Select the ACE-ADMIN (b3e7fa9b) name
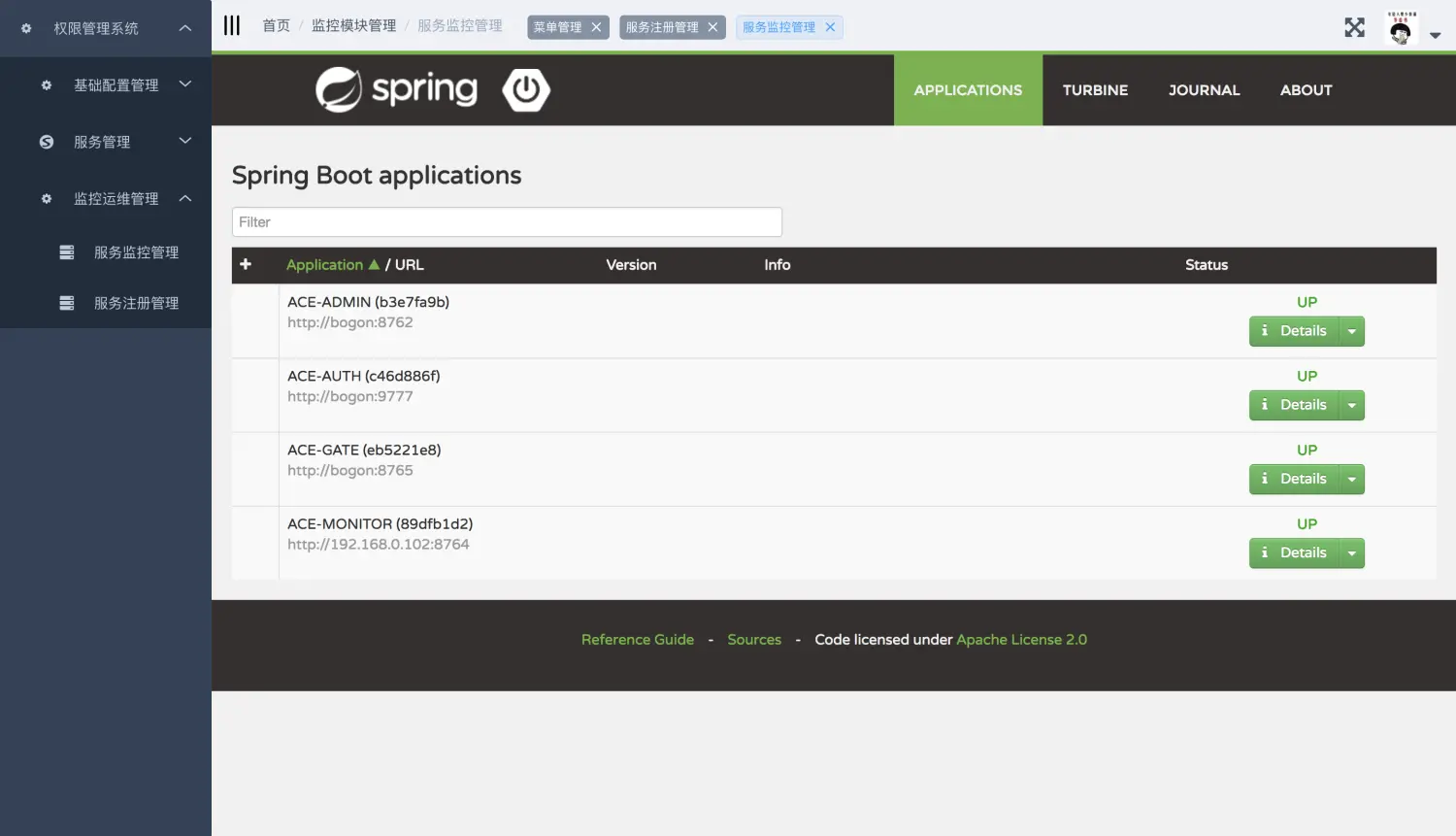The height and width of the screenshot is (836, 1456). (x=368, y=302)
